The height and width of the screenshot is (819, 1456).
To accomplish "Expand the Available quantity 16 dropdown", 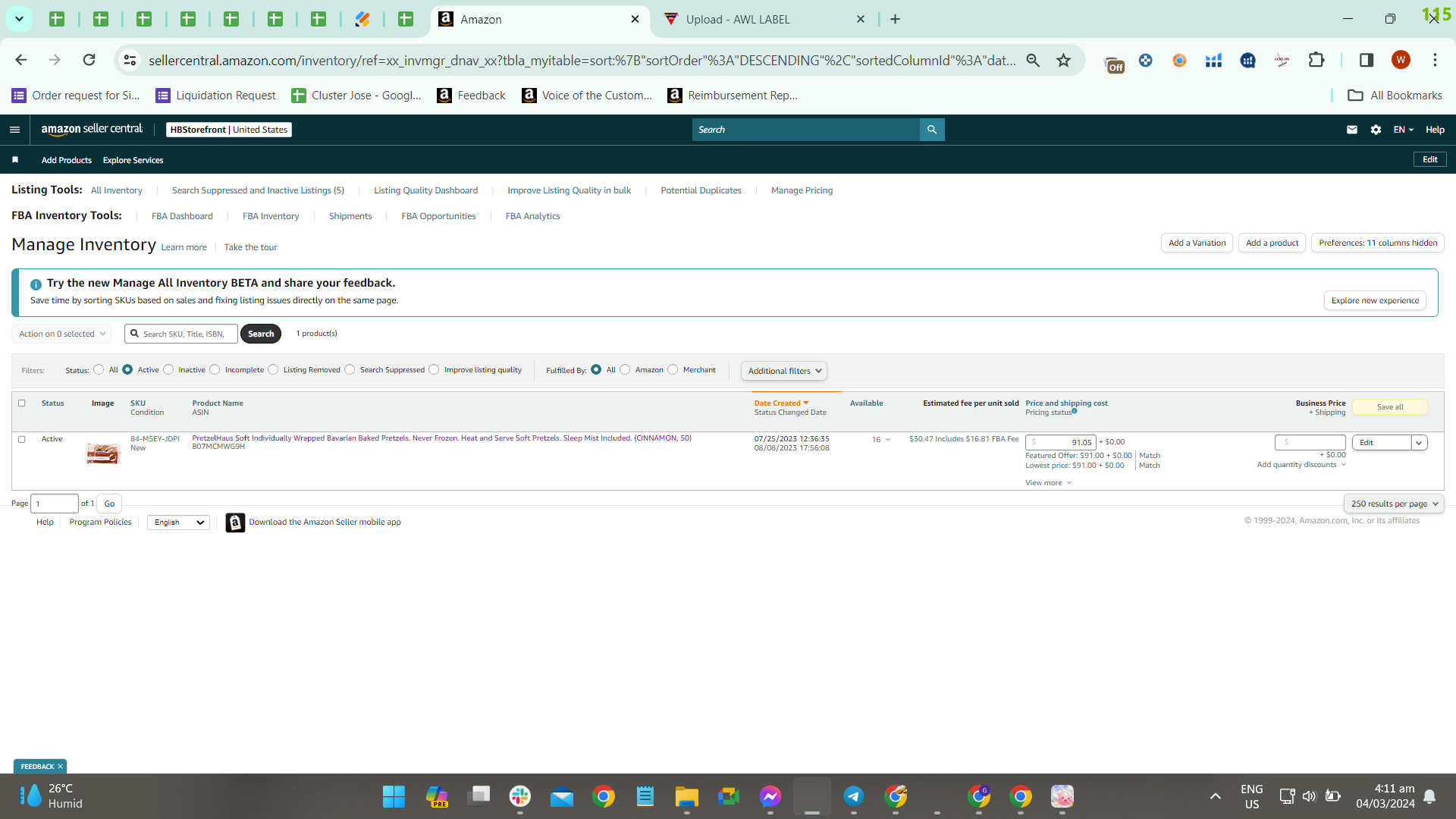I will pyautogui.click(x=881, y=440).
